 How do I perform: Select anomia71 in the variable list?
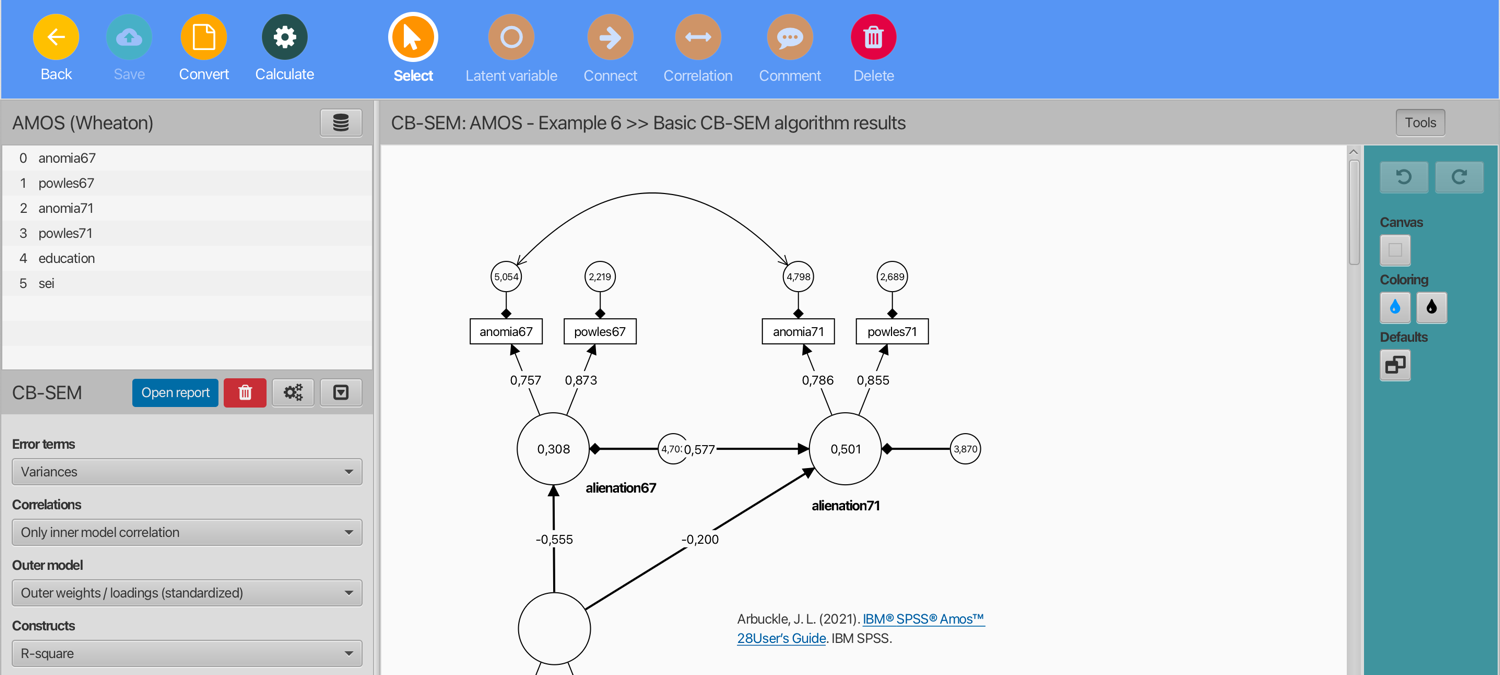click(187, 208)
